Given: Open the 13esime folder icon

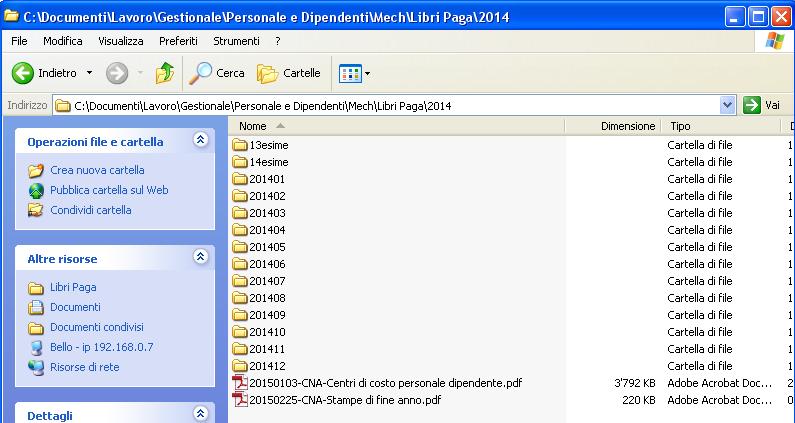Looking at the screenshot, I should coord(239,145).
